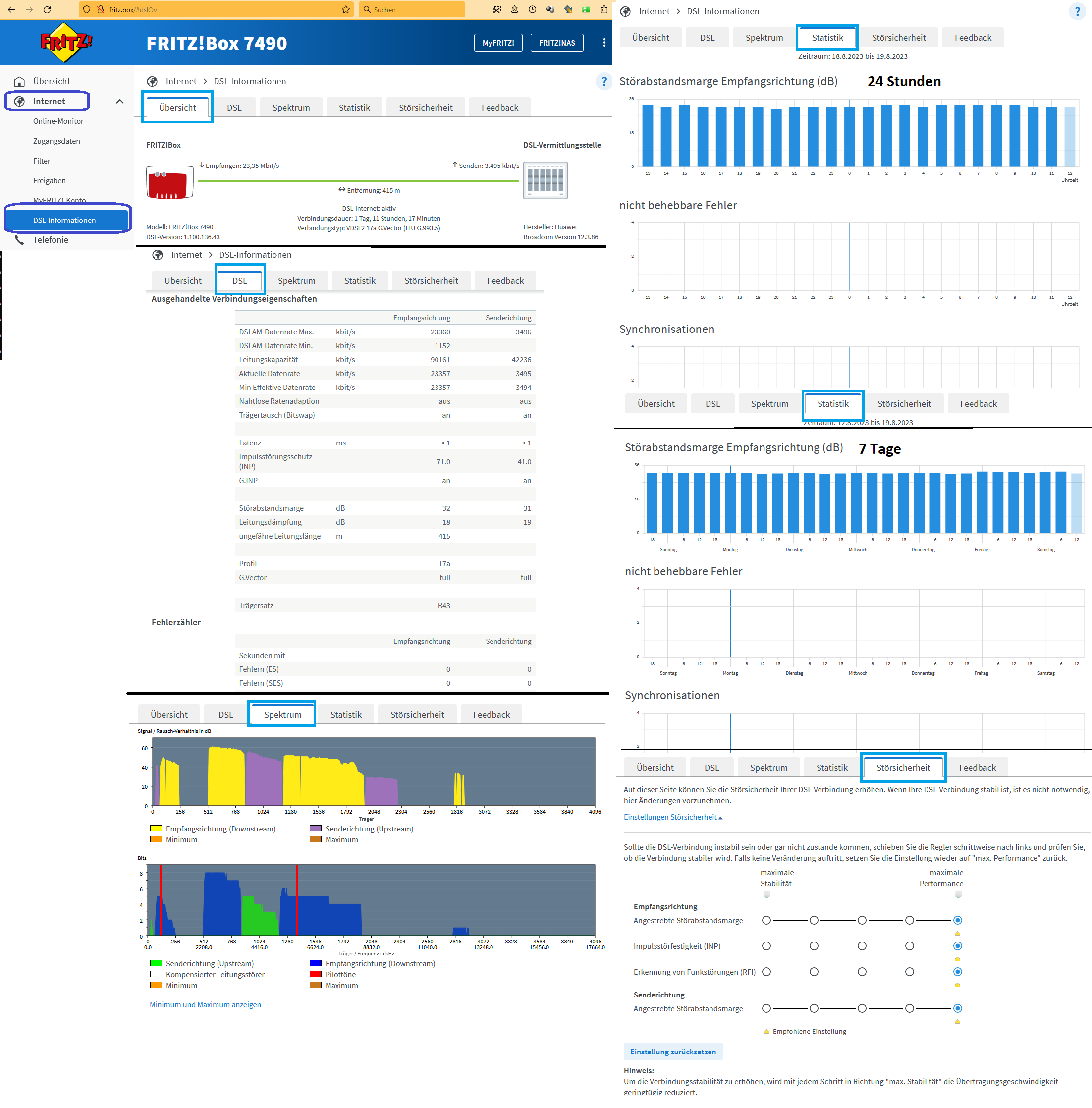The width and height of the screenshot is (1092, 1108).
Task: Open the Feedback tab
Action: [499, 107]
